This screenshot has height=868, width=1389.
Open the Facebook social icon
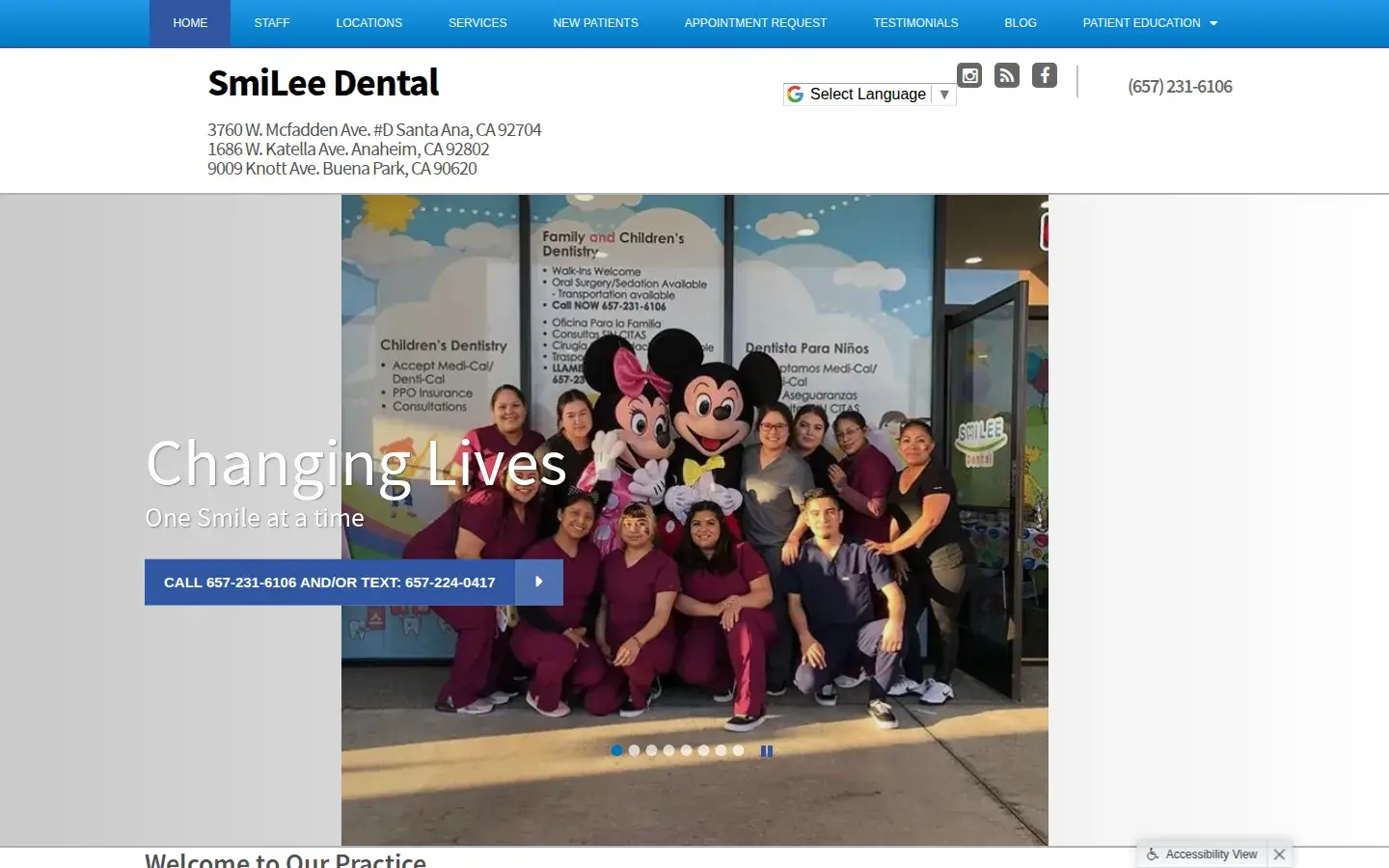1045,75
